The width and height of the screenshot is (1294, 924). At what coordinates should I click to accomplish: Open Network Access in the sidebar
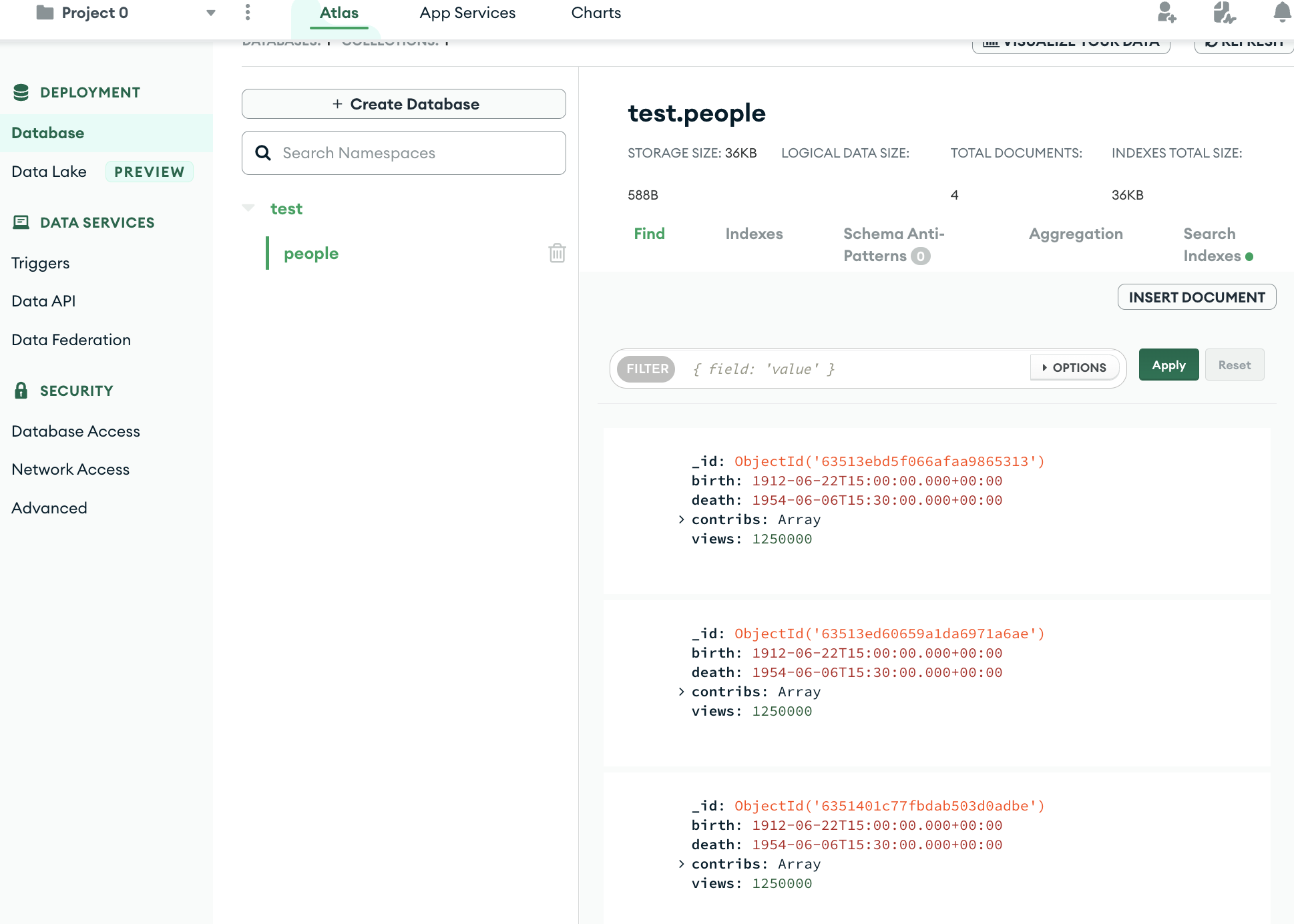(71, 469)
